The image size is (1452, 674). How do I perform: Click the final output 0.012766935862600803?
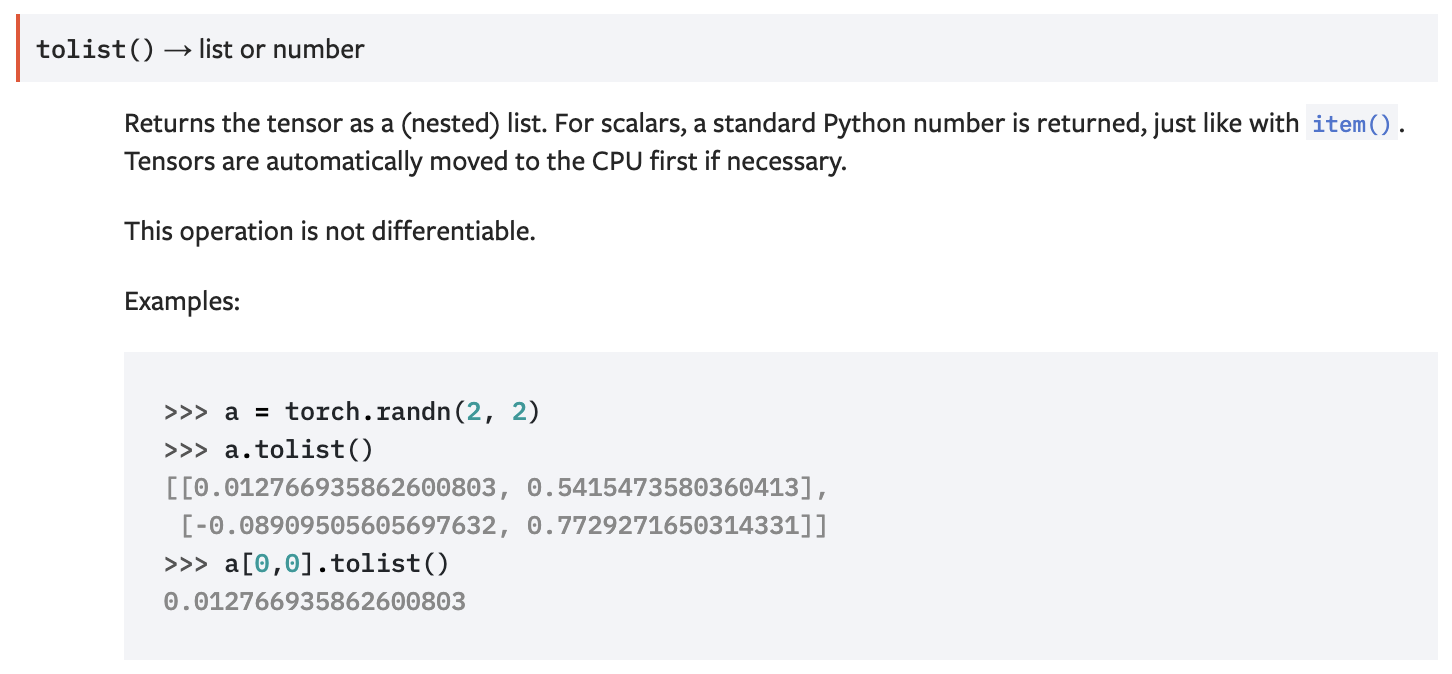click(x=314, y=602)
